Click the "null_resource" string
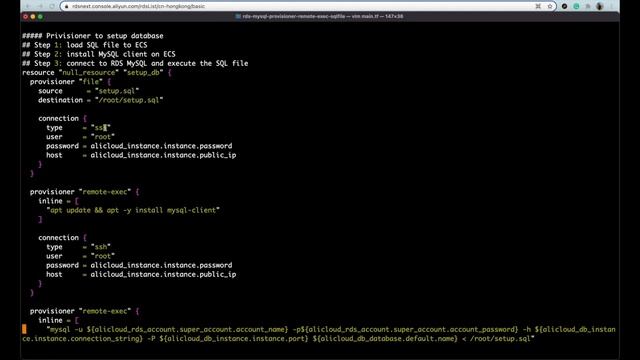The width and height of the screenshot is (640, 360). [89, 73]
